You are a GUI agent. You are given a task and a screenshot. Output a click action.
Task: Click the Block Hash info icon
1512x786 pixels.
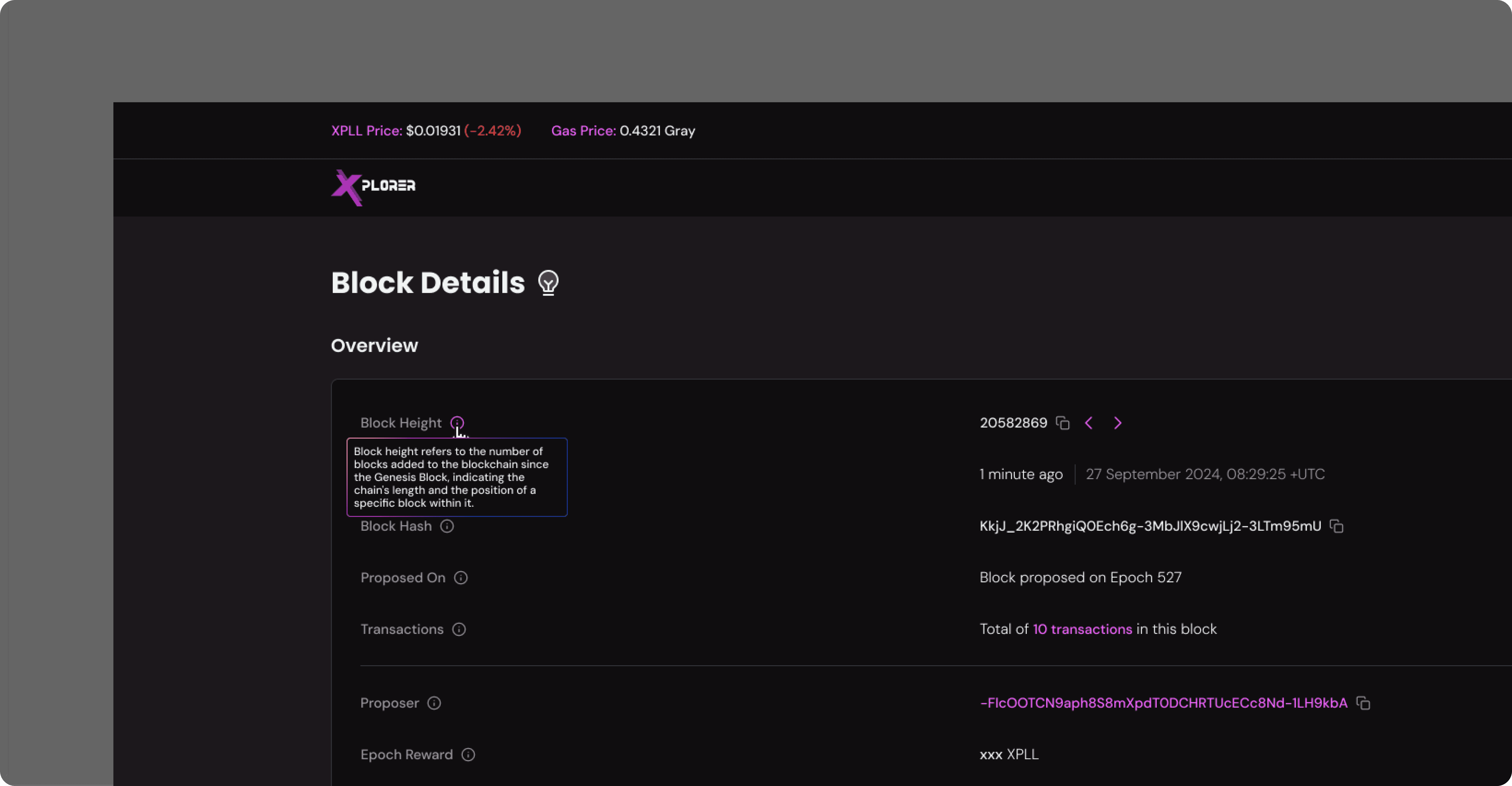pyautogui.click(x=447, y=526)
